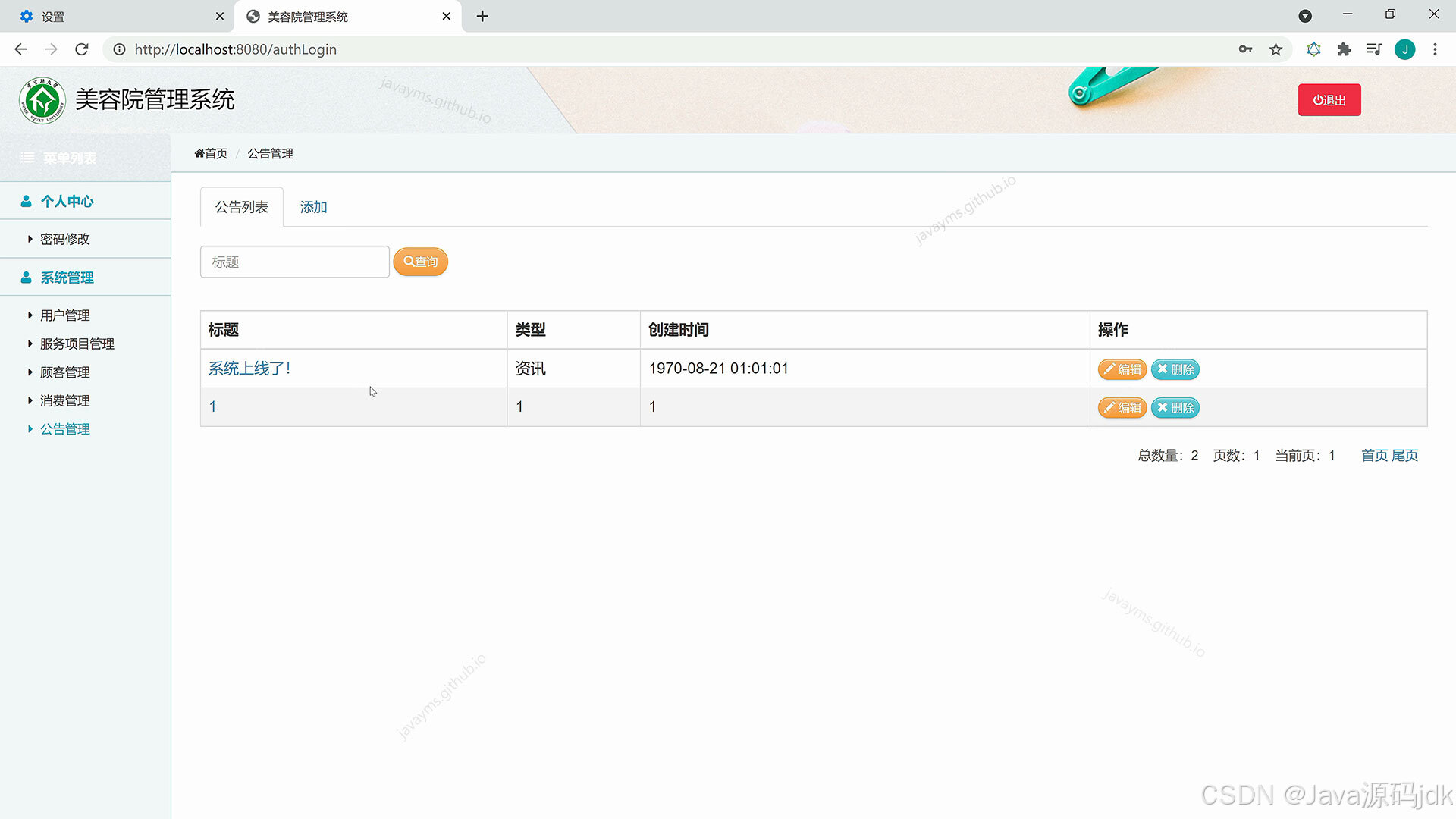Collapse the 系统管理 menu section

[x=85, y=278]
